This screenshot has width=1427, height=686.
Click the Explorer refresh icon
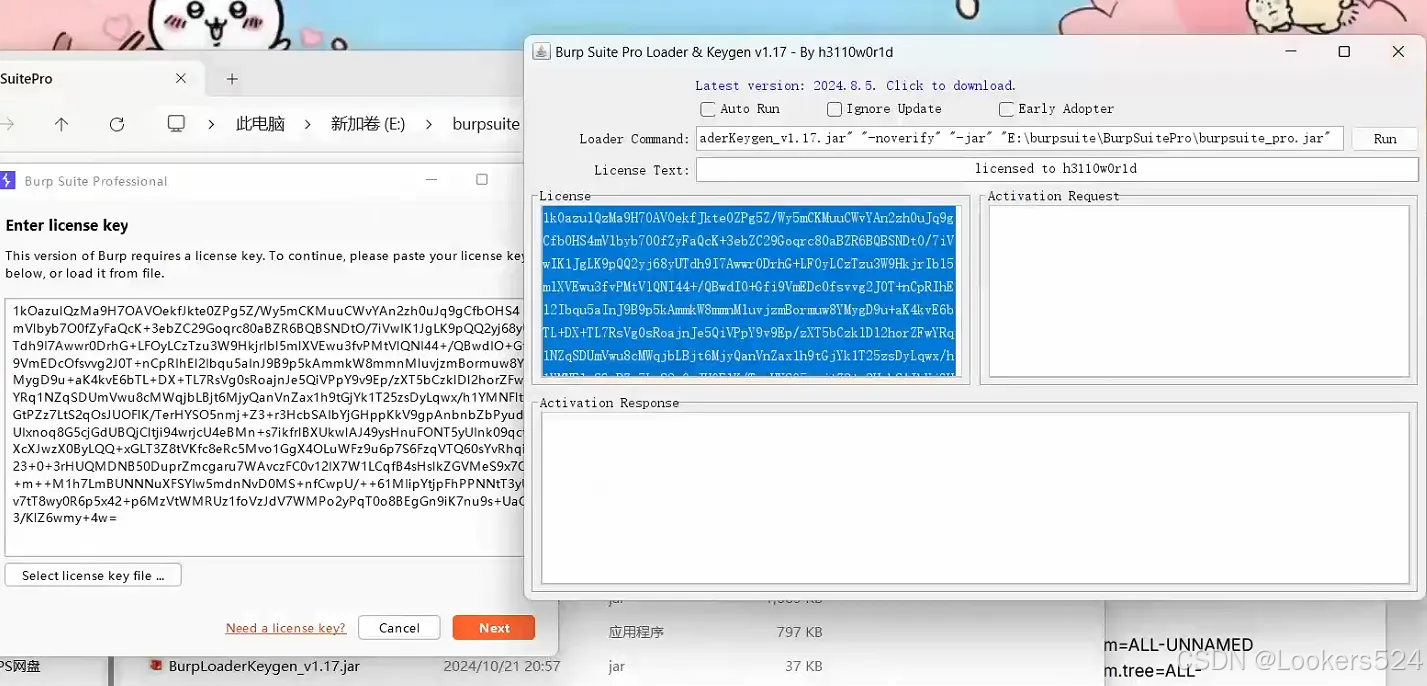click(x=117, y=124)
